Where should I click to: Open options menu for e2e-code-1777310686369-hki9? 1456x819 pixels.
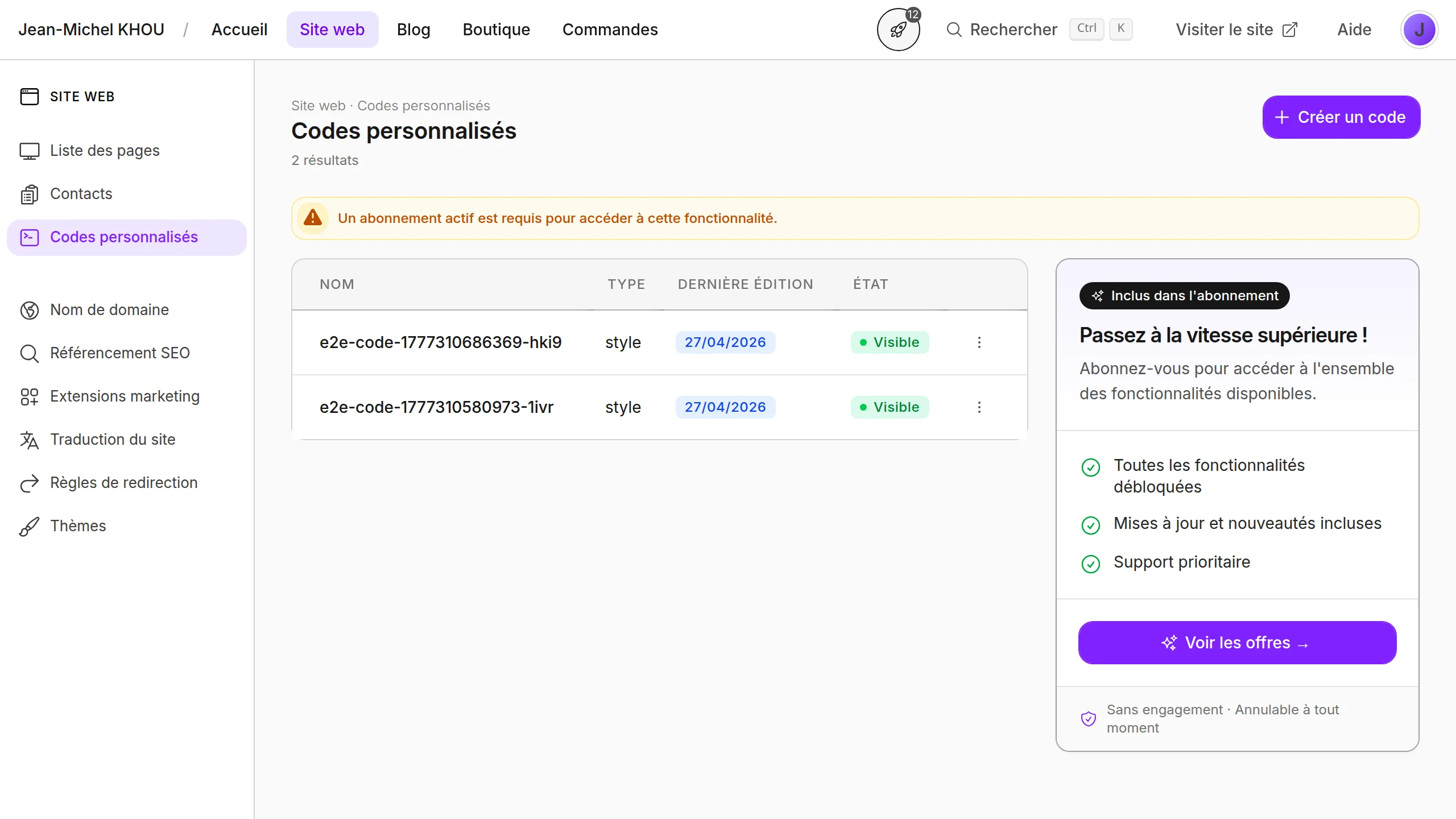[x=979, y=342]
